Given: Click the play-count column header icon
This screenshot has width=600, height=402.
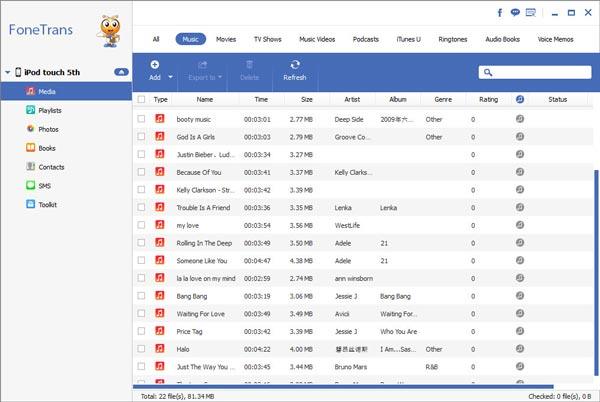Looking at the screenshot, I should (520, 99).
